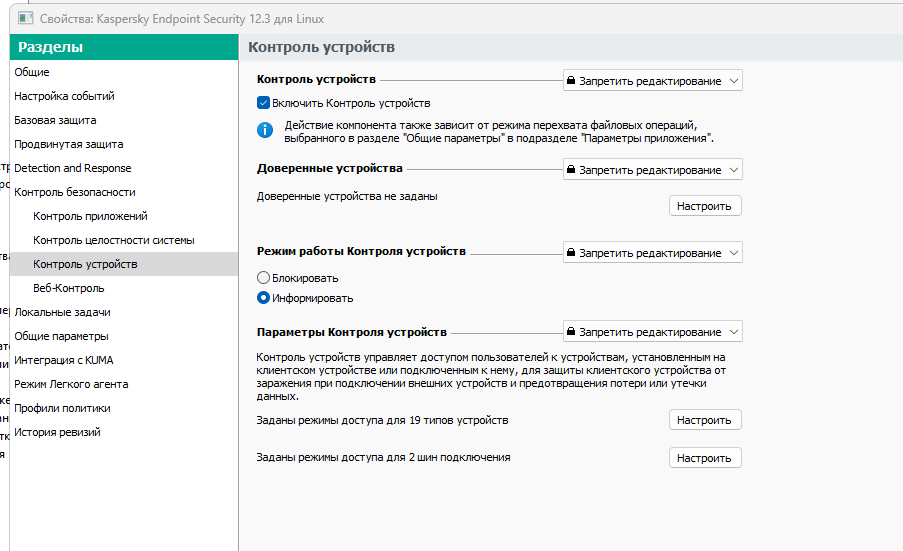This screenshot has width=903, height=551.
Task: Click the Разделы sidebar header
Action: pyautogui.click(x=124, y=47)
